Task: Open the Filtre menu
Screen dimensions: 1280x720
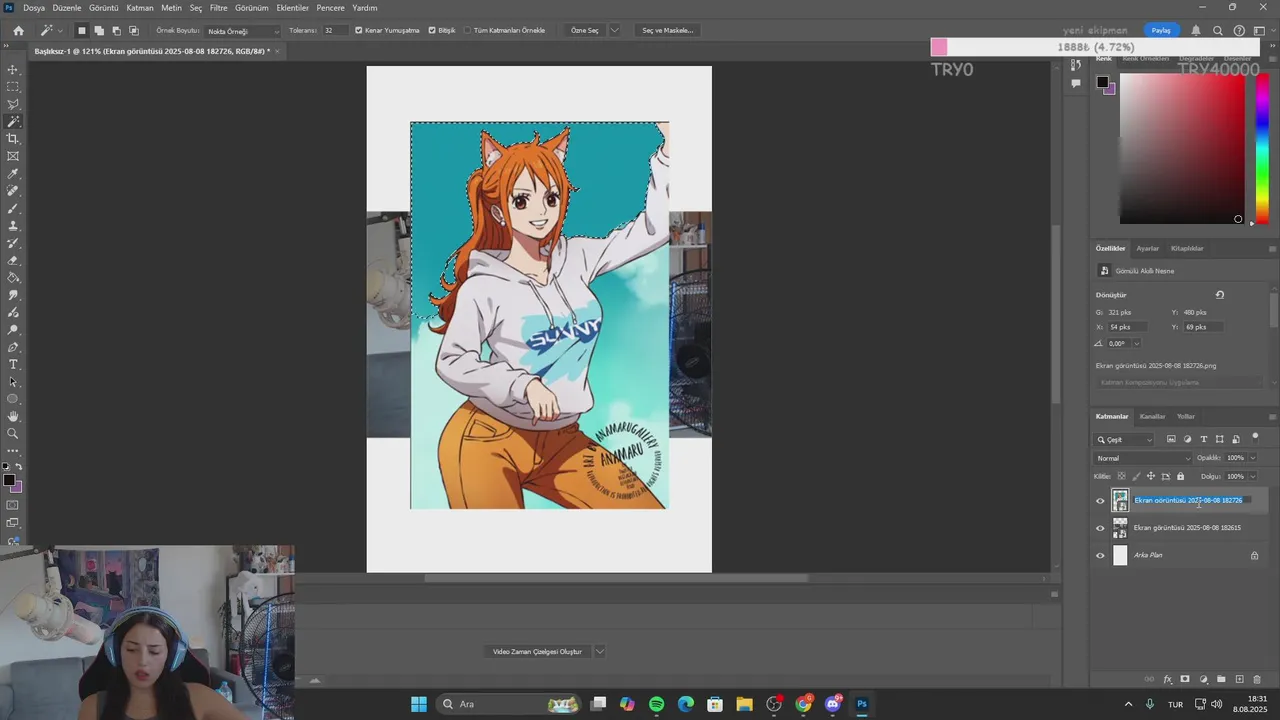Action: [218, 8]
